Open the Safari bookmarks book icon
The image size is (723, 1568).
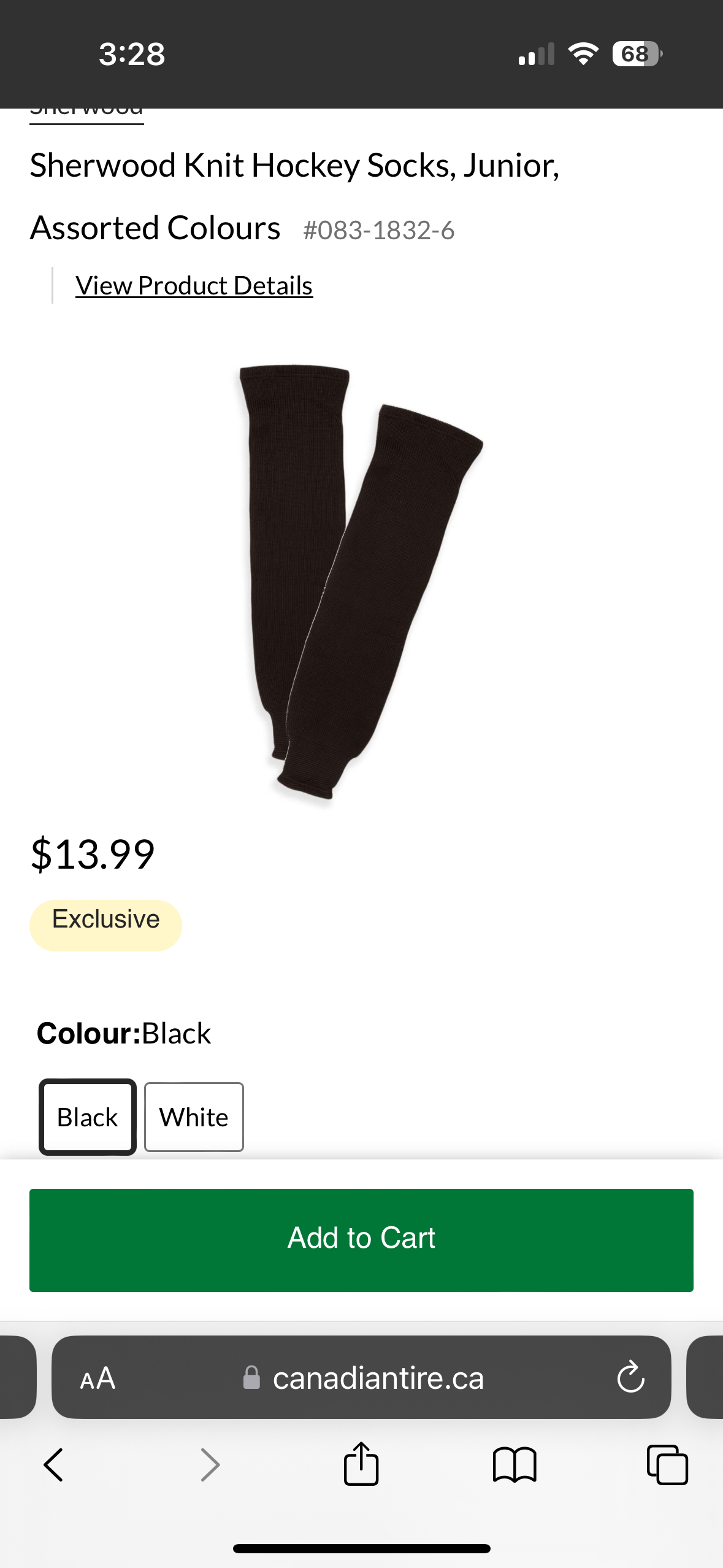[515, 1465]
